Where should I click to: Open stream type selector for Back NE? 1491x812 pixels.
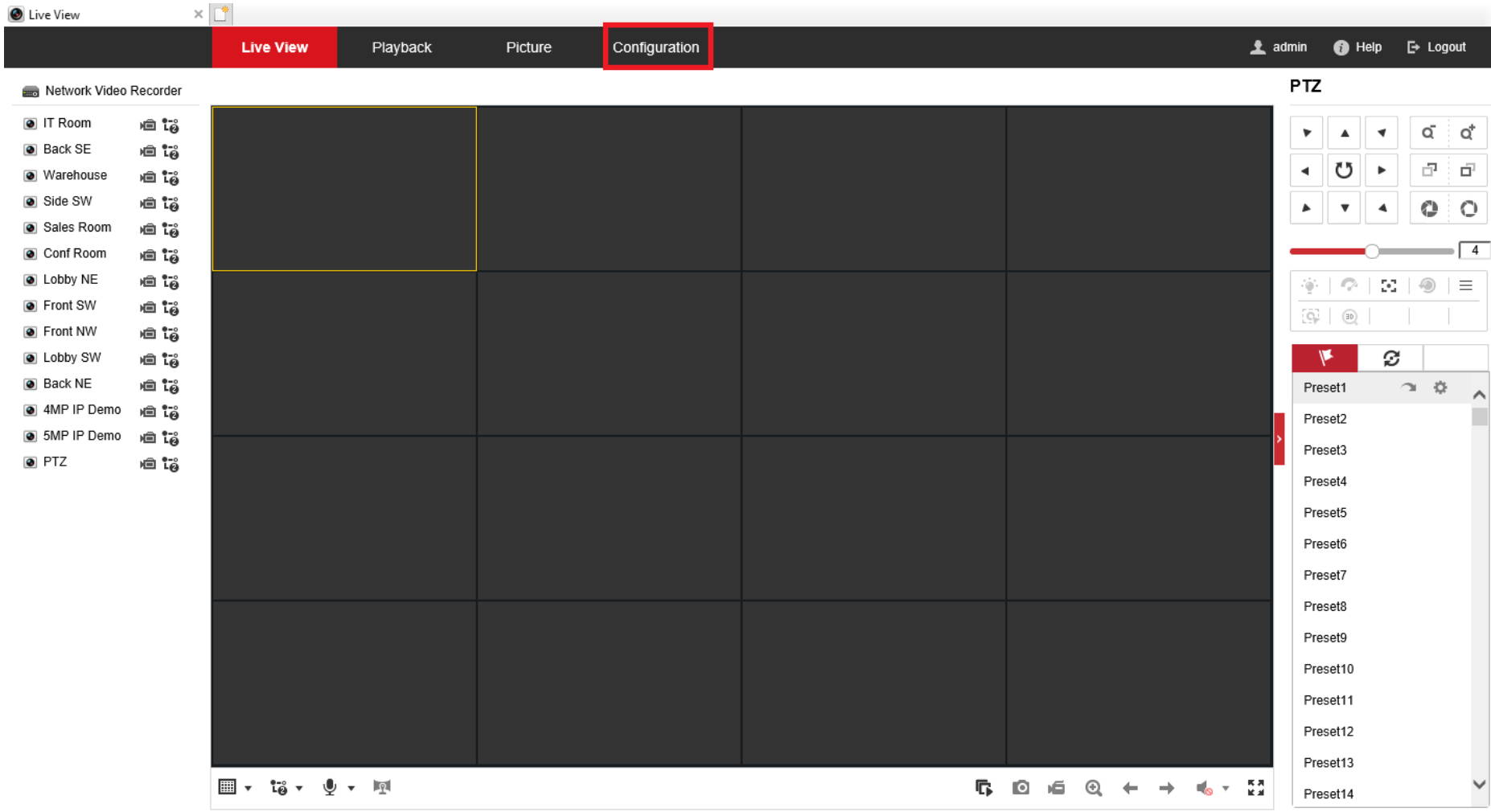pos(170,386)
